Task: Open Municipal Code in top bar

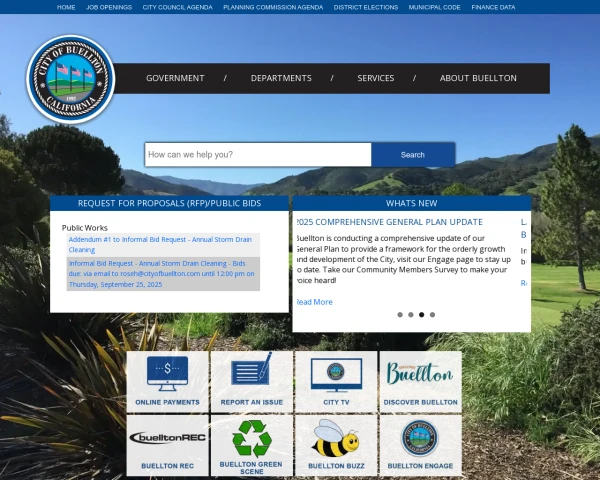Action: coord(435,7)
